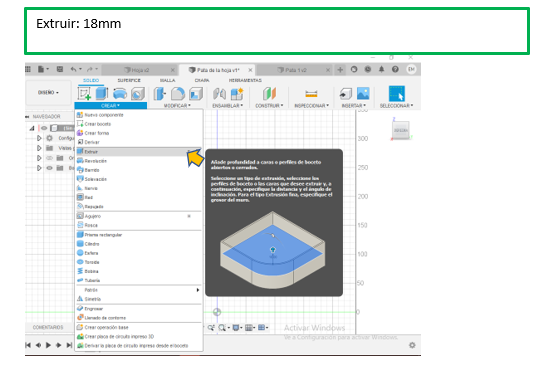This screenshot has height=376, width=548.
Task: Click the ViewCube in the canvas
Action: point(401,130)
